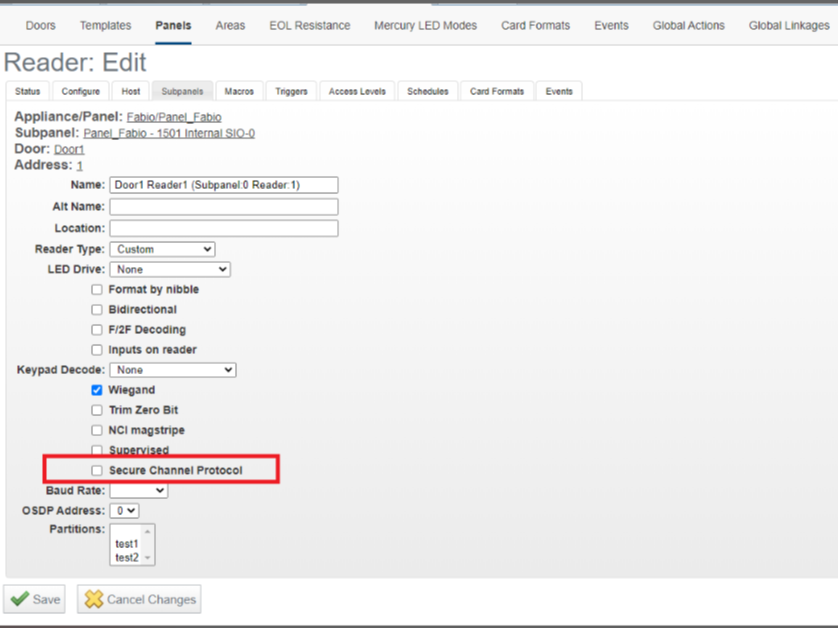The height and width of the screenshot is (628, 838).
Task: Click the Fabio/Panel_Fabio appliance link
Action: 174,116
